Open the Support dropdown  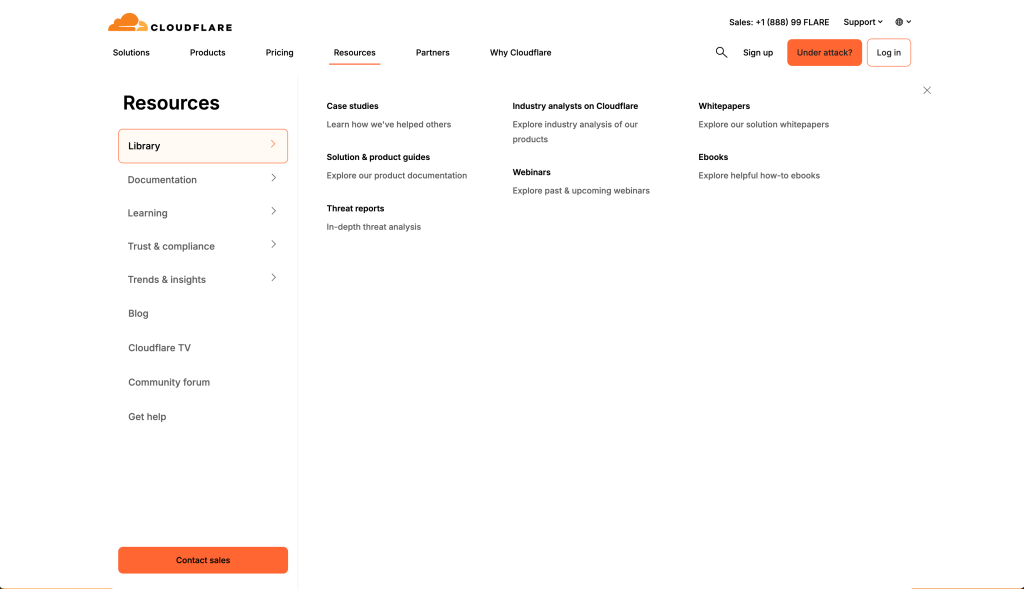862,22
